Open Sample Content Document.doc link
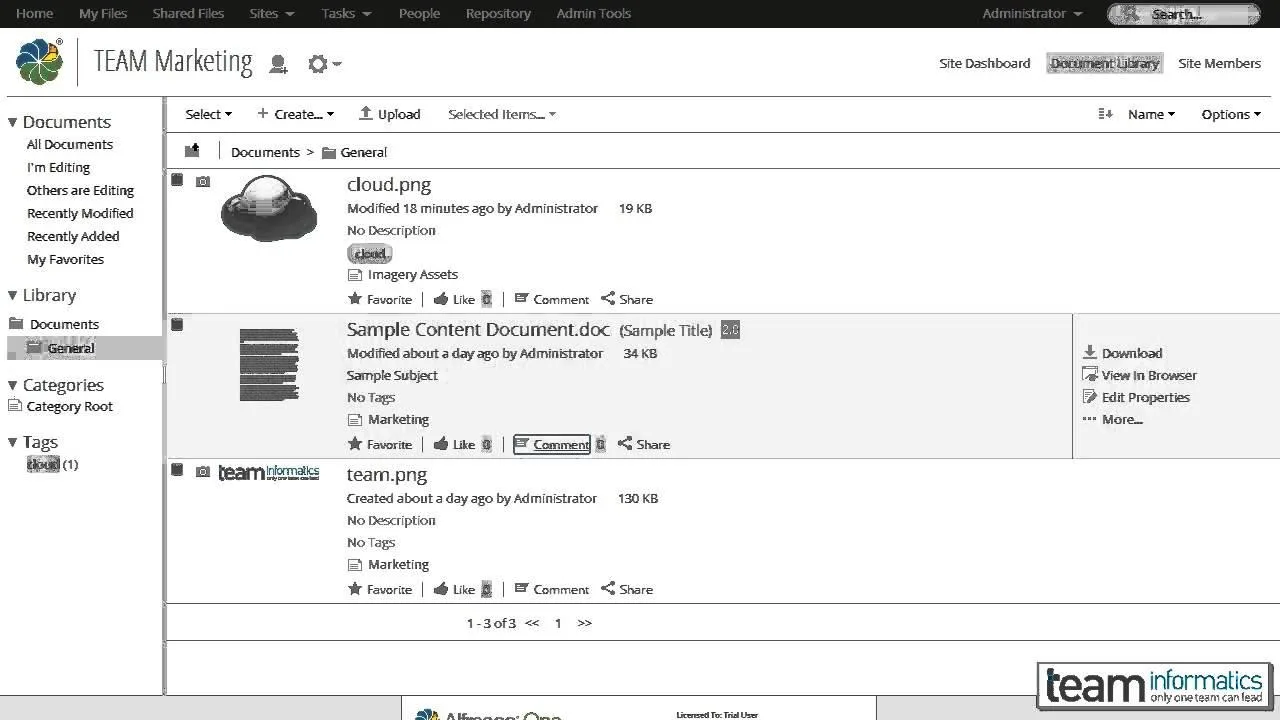The image size is (1280, 720). click(478, 330)
